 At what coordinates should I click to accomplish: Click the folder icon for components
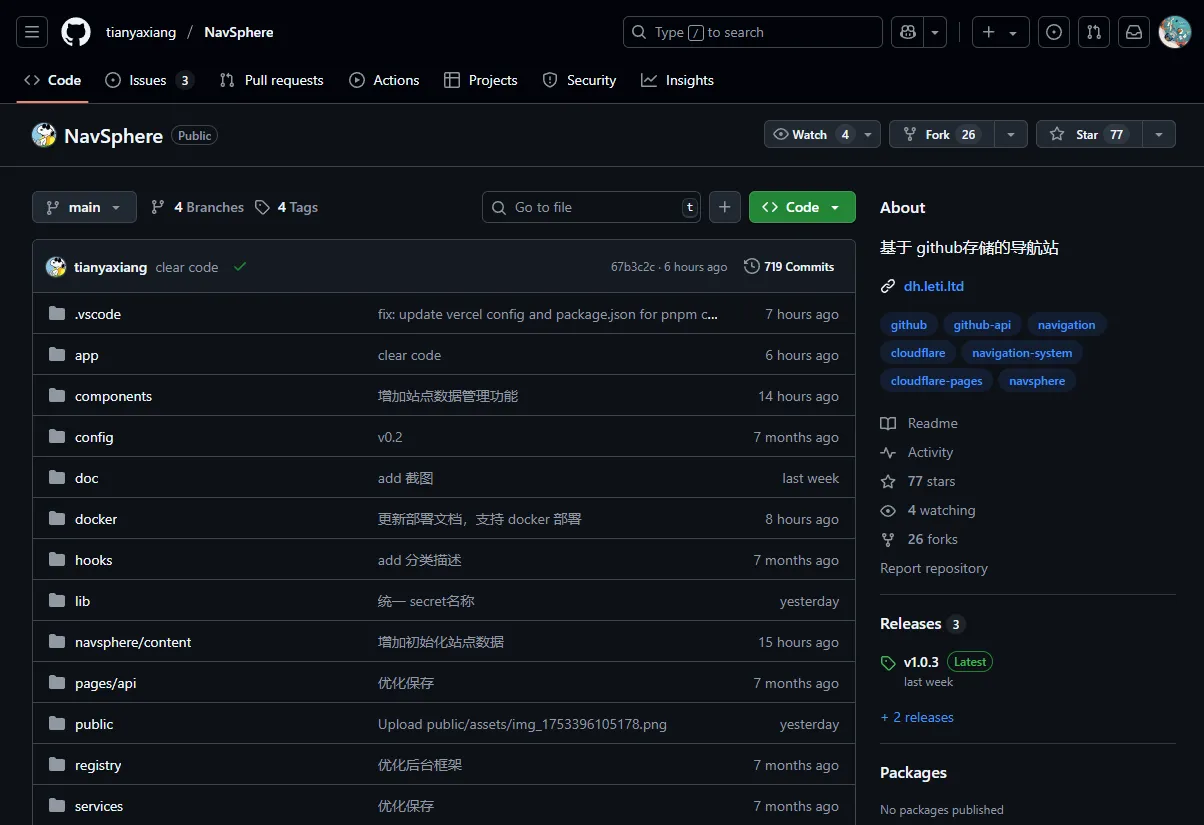click(x=57, y=396)
